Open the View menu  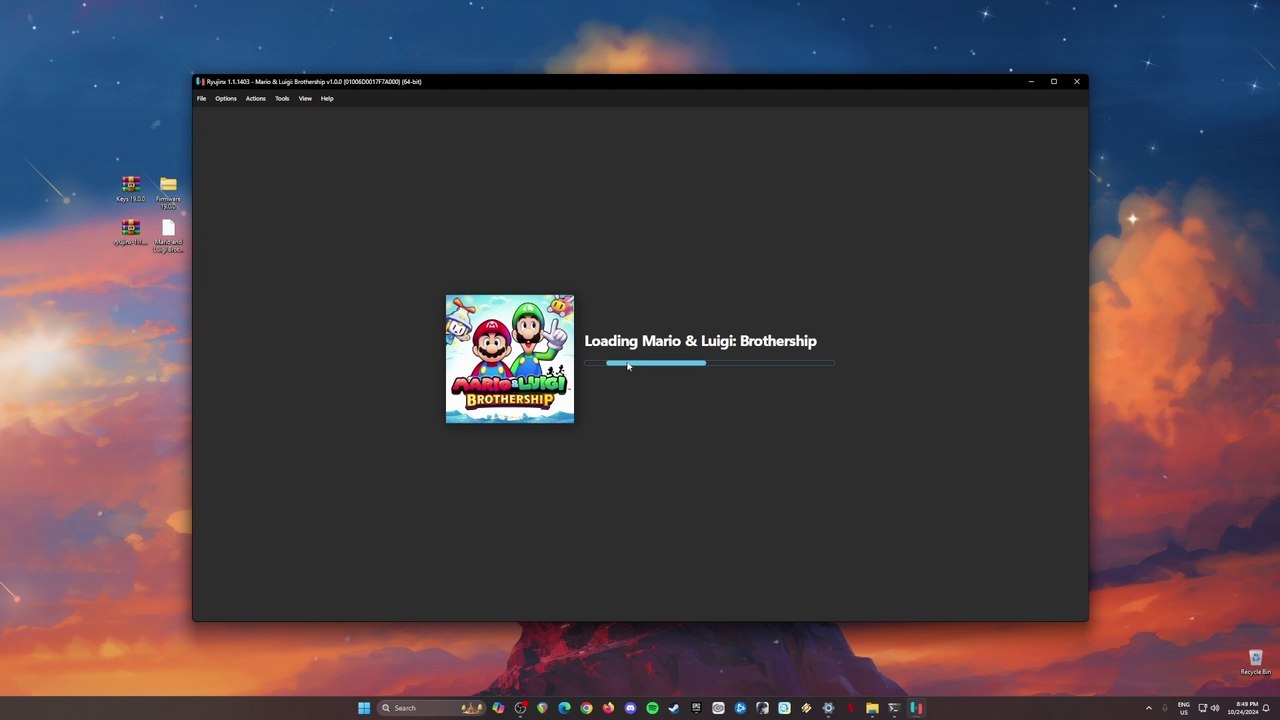(305, 98)
